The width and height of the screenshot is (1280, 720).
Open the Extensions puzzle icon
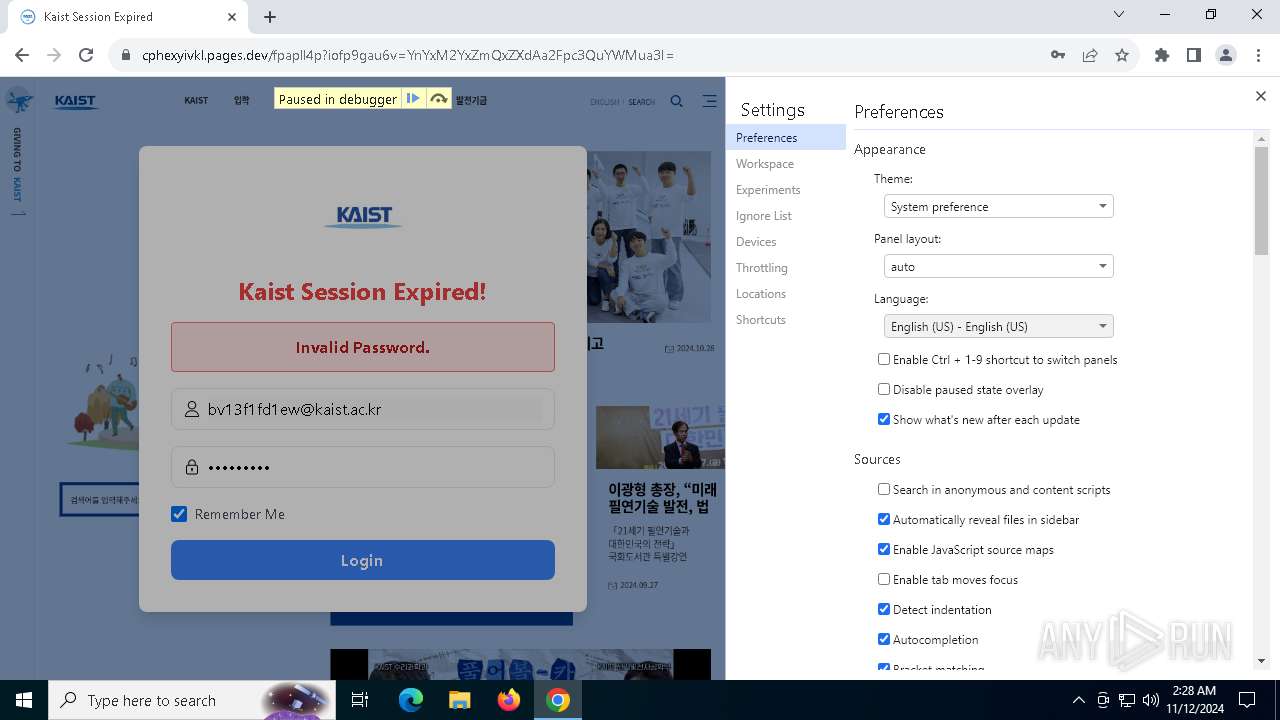1162,55
